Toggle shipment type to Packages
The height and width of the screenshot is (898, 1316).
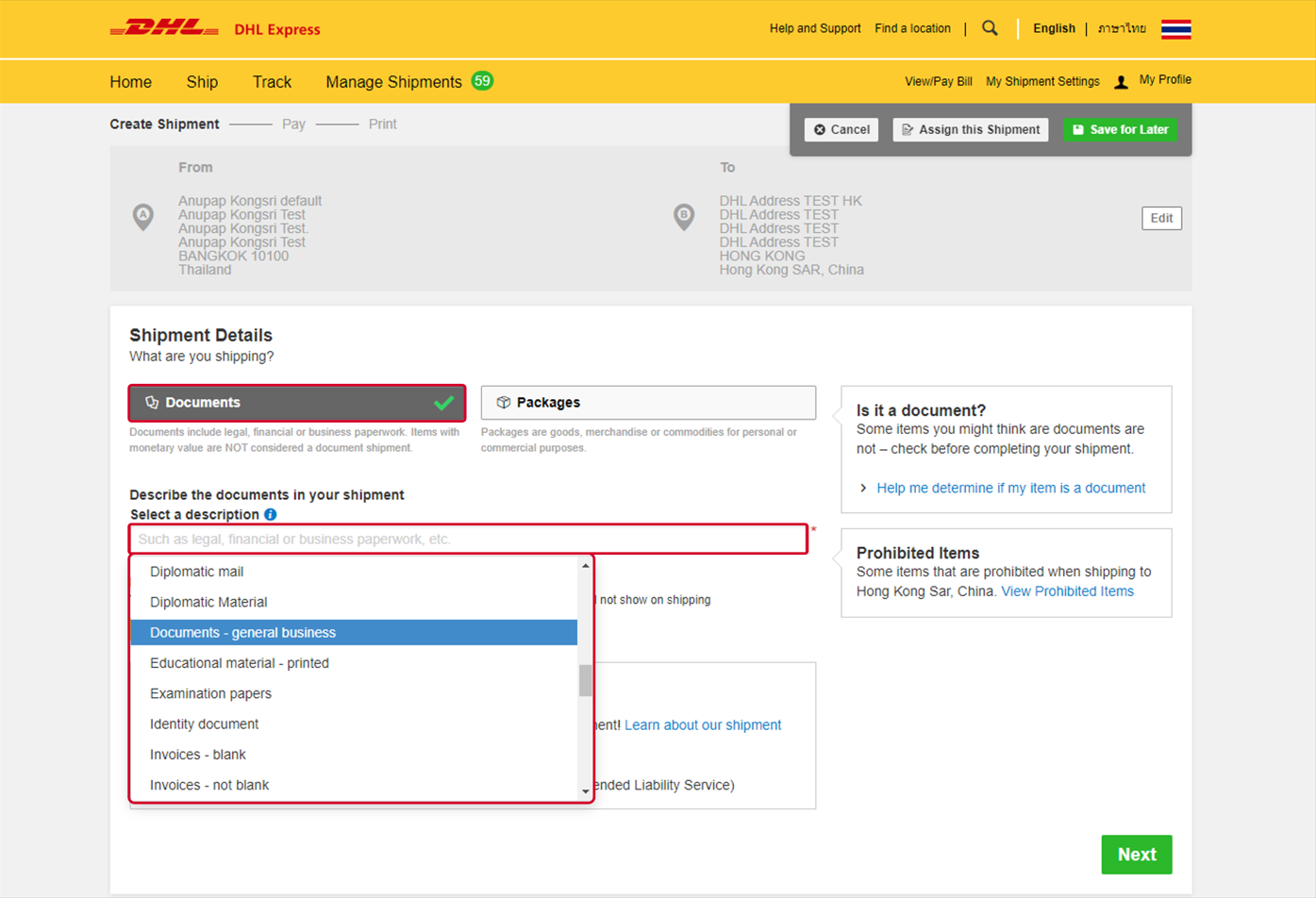[x=648, y=402]
